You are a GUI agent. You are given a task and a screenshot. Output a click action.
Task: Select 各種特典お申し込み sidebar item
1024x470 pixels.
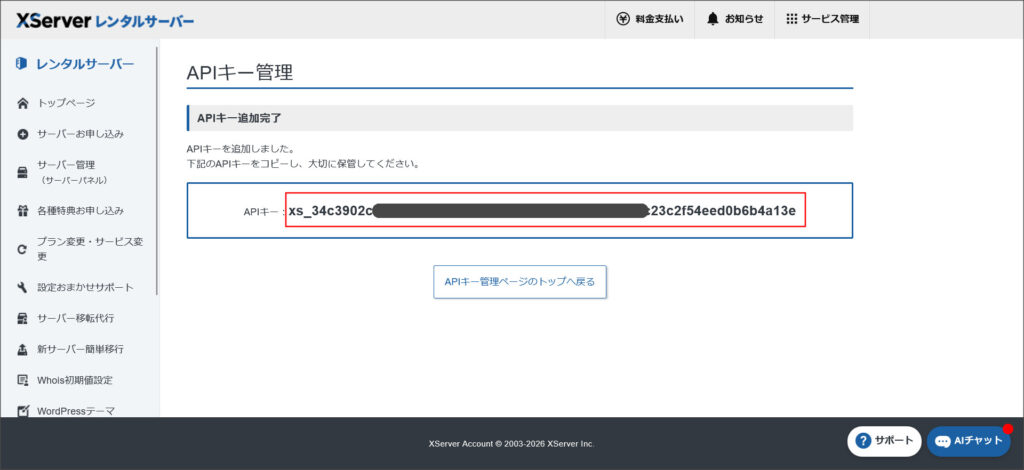tap(79, 211)
